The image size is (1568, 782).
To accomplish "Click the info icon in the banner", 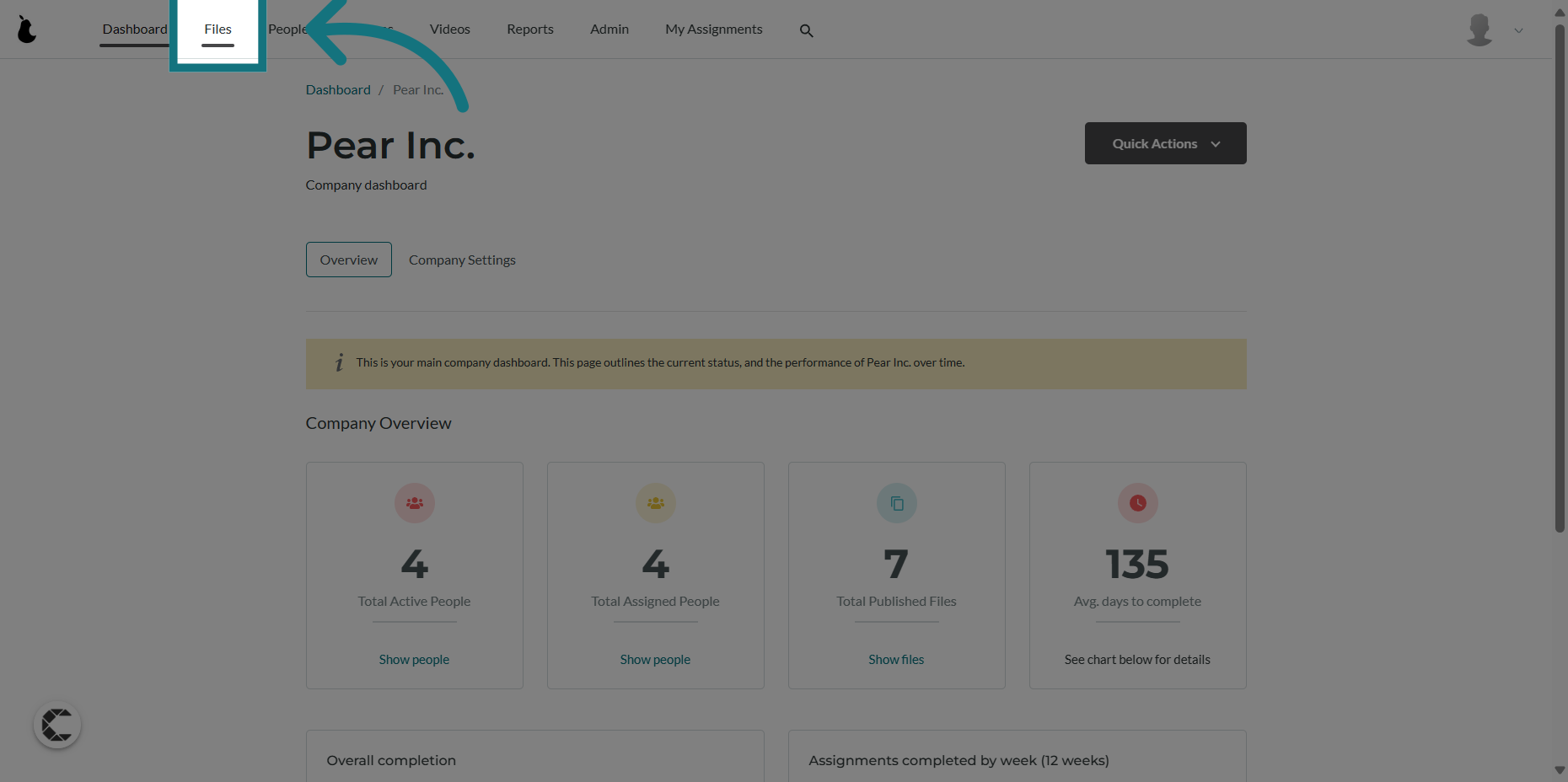I will (x=339, y=362).
